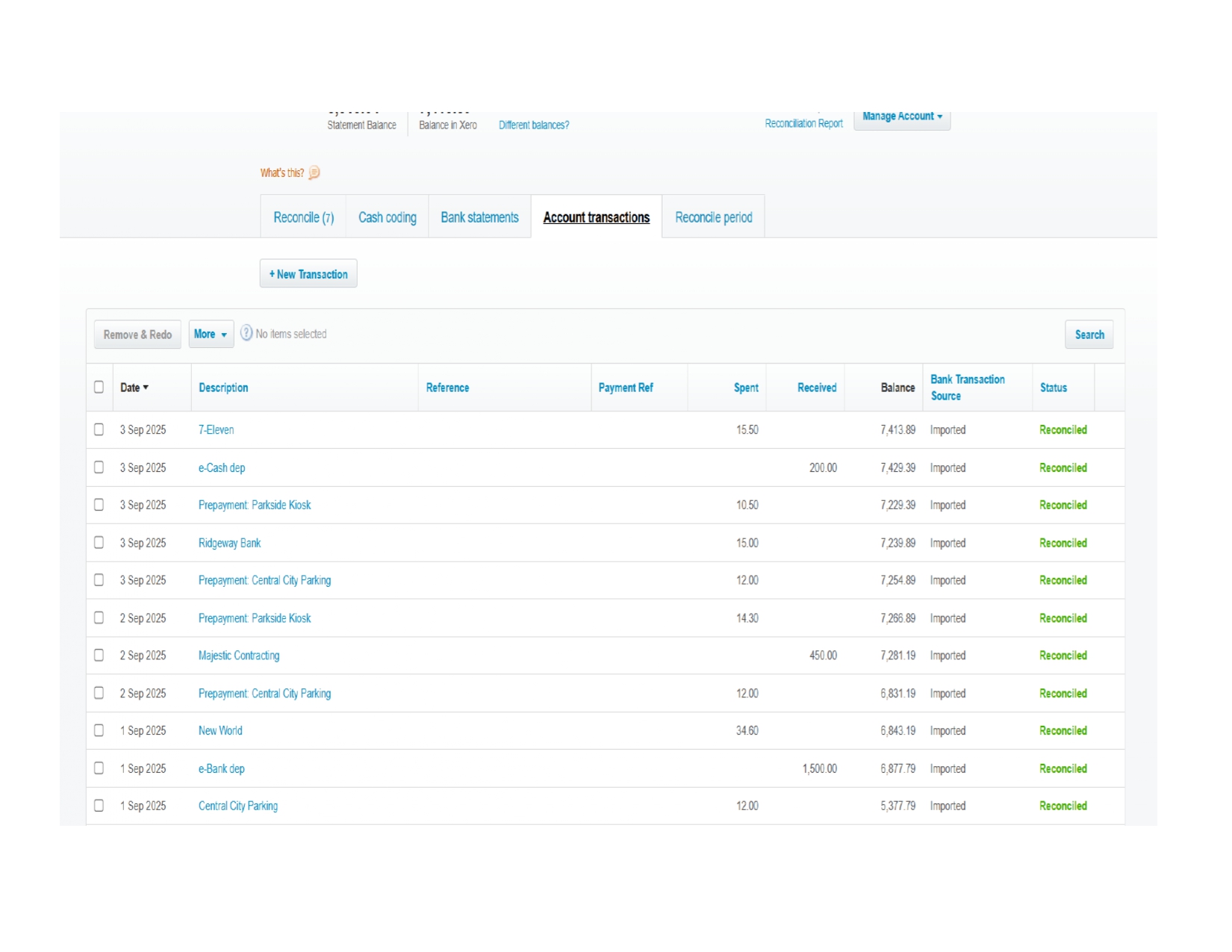Open the Reconcile period tab
Viewport: 1232px width, 952px height.
[x=713, y=217]
